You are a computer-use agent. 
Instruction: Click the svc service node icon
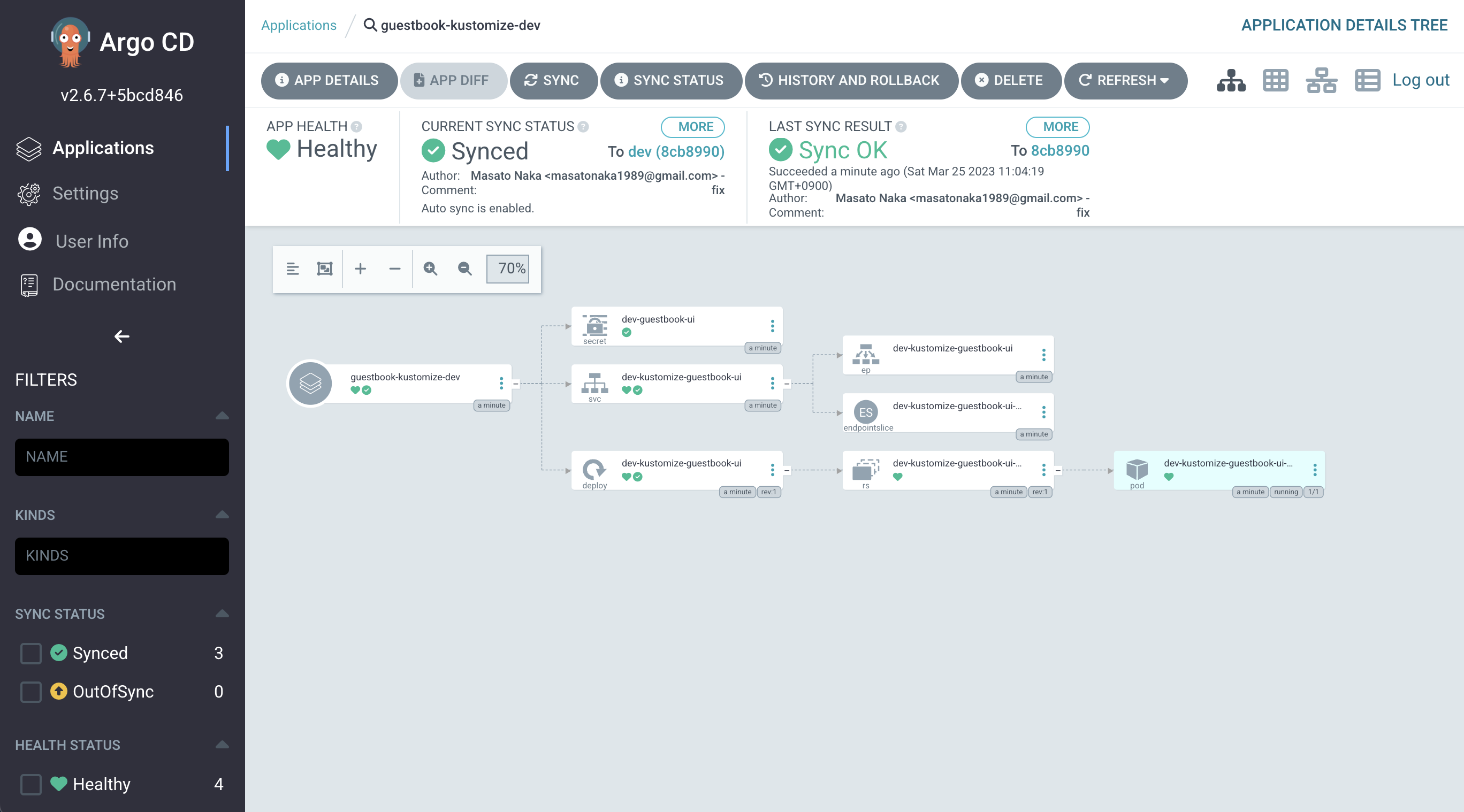tap(594, 384)
